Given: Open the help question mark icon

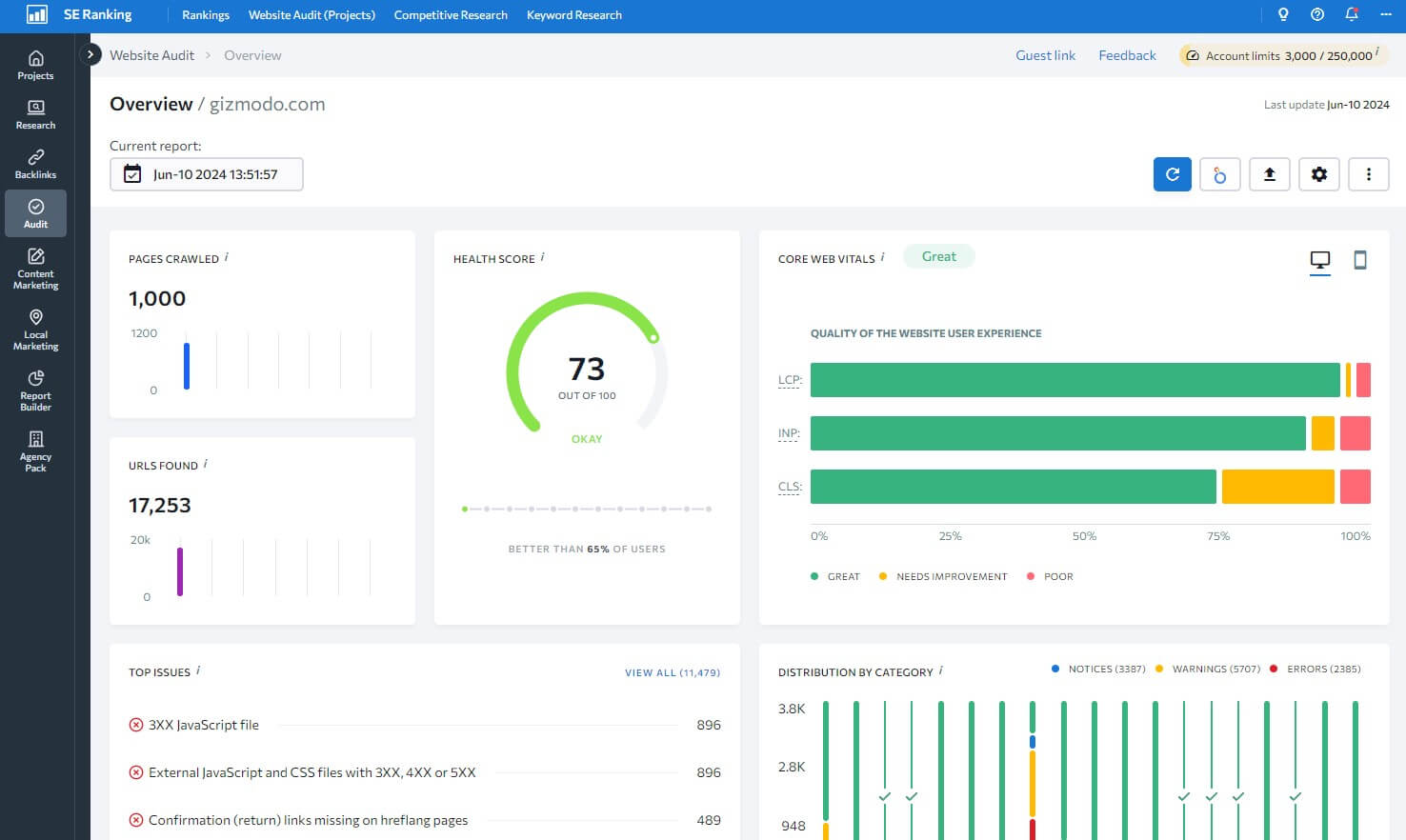Looking at the screenshot, I should point(1317,14).
